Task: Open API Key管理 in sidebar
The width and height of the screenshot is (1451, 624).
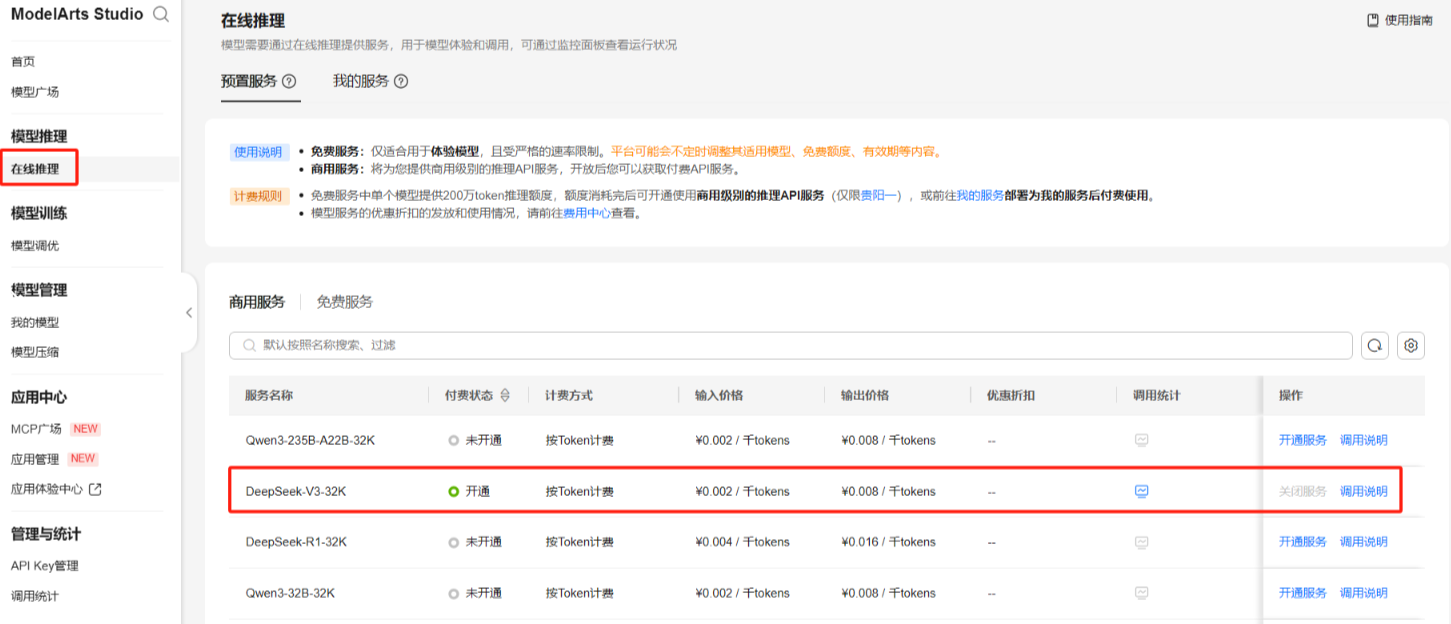Action: 45,566
